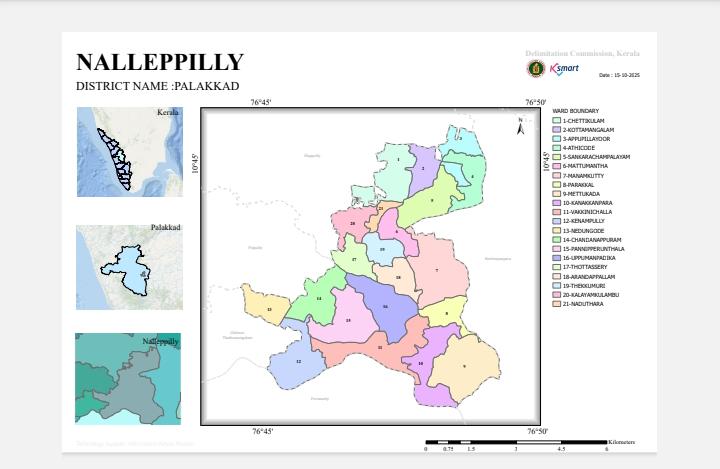Open the Kerala state inset map
The image size is (720, 469).
tap(130, 152)
